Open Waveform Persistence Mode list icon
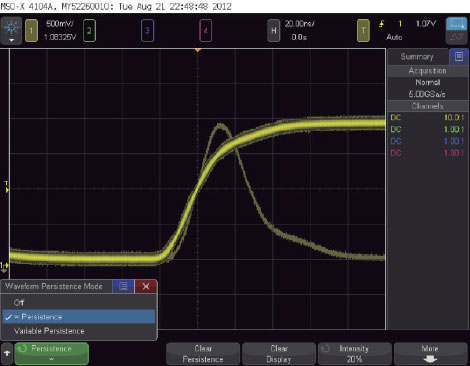 pos(123,286)
